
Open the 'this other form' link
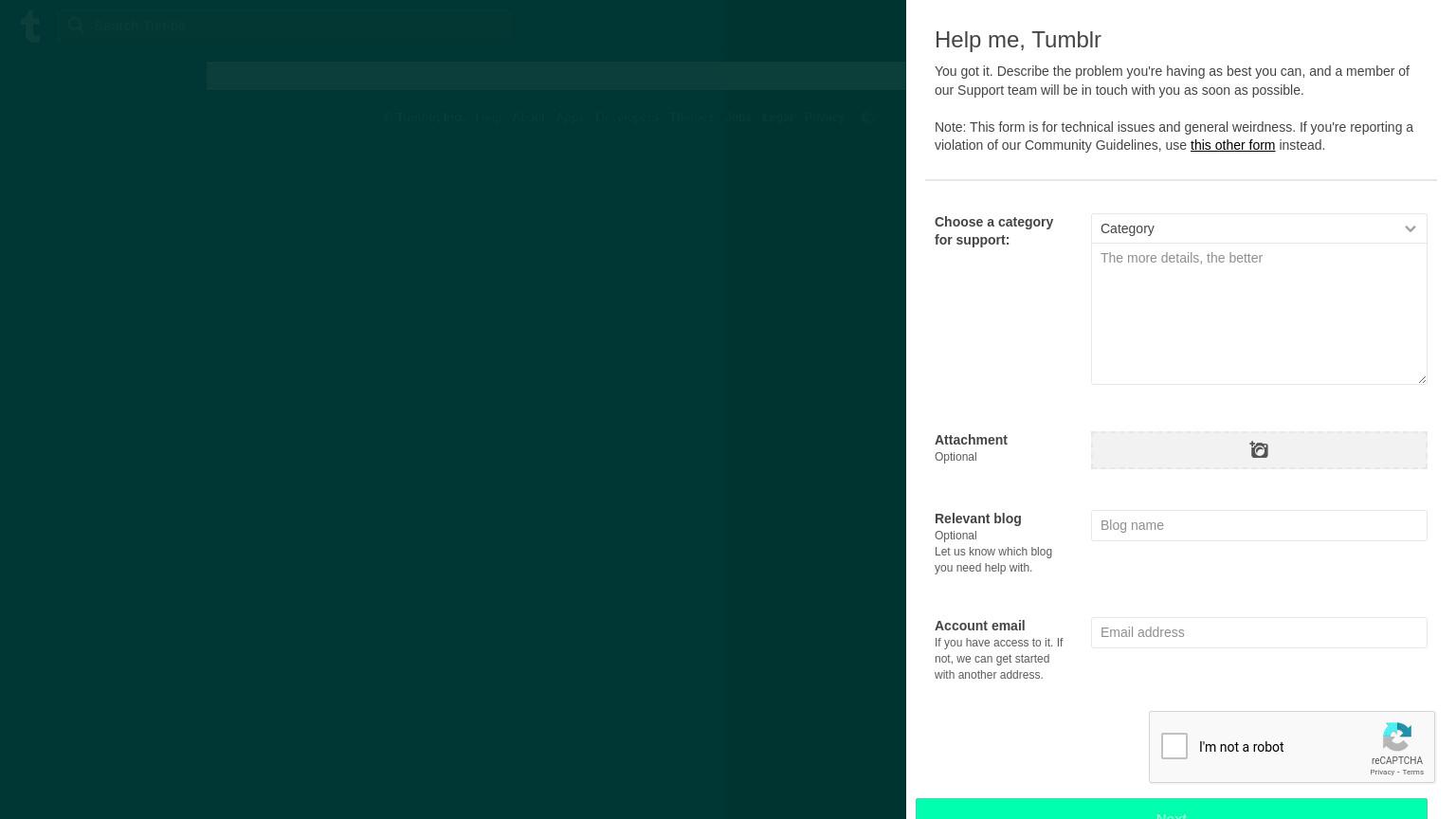(x=1232, y=145)
